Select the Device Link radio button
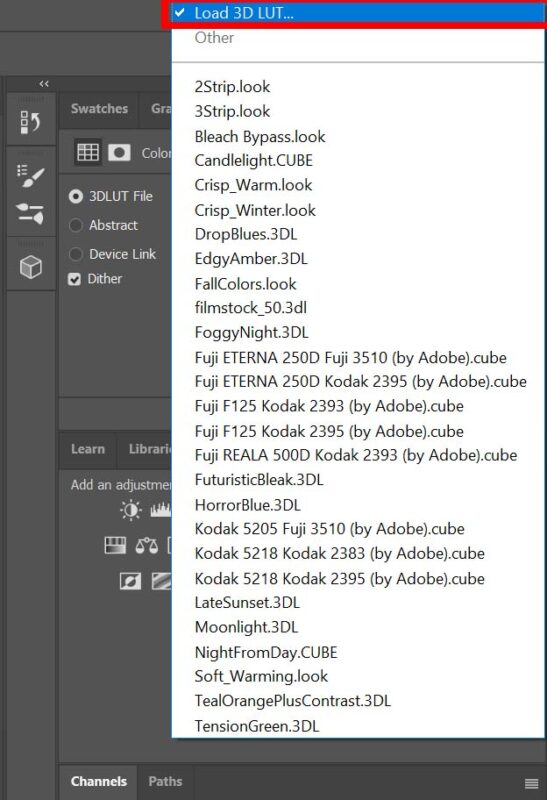The image size is (547, 800). (76, 254)
